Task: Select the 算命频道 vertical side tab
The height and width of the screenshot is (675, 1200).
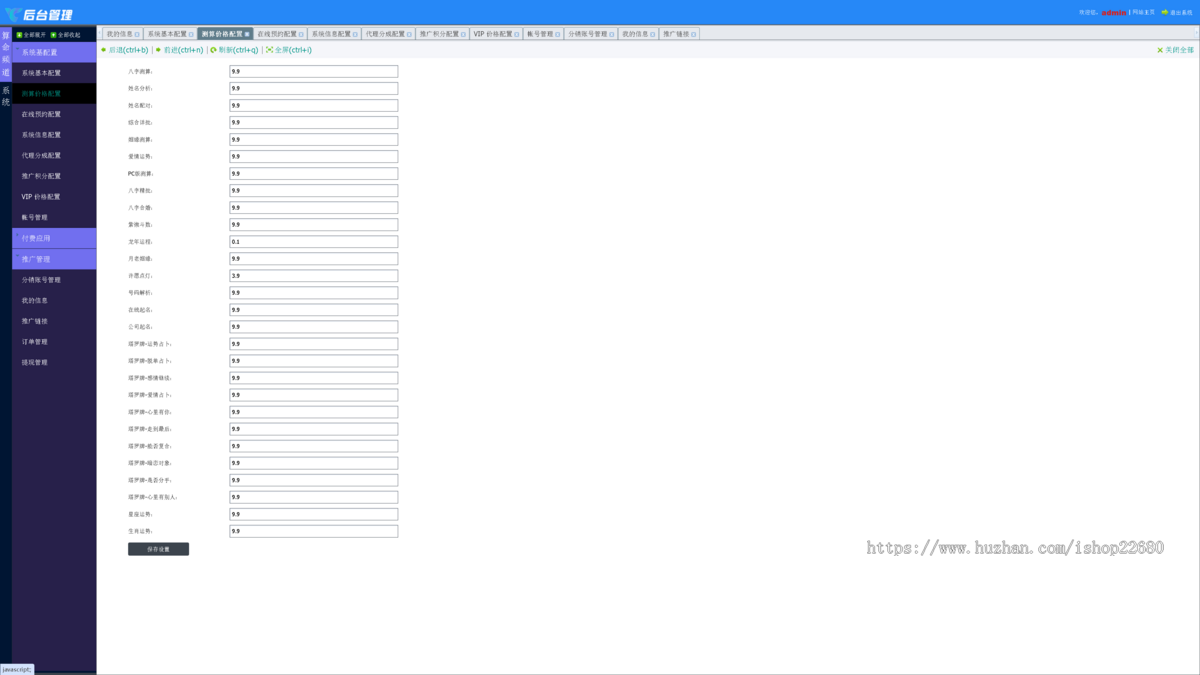Action: point(5,54)
